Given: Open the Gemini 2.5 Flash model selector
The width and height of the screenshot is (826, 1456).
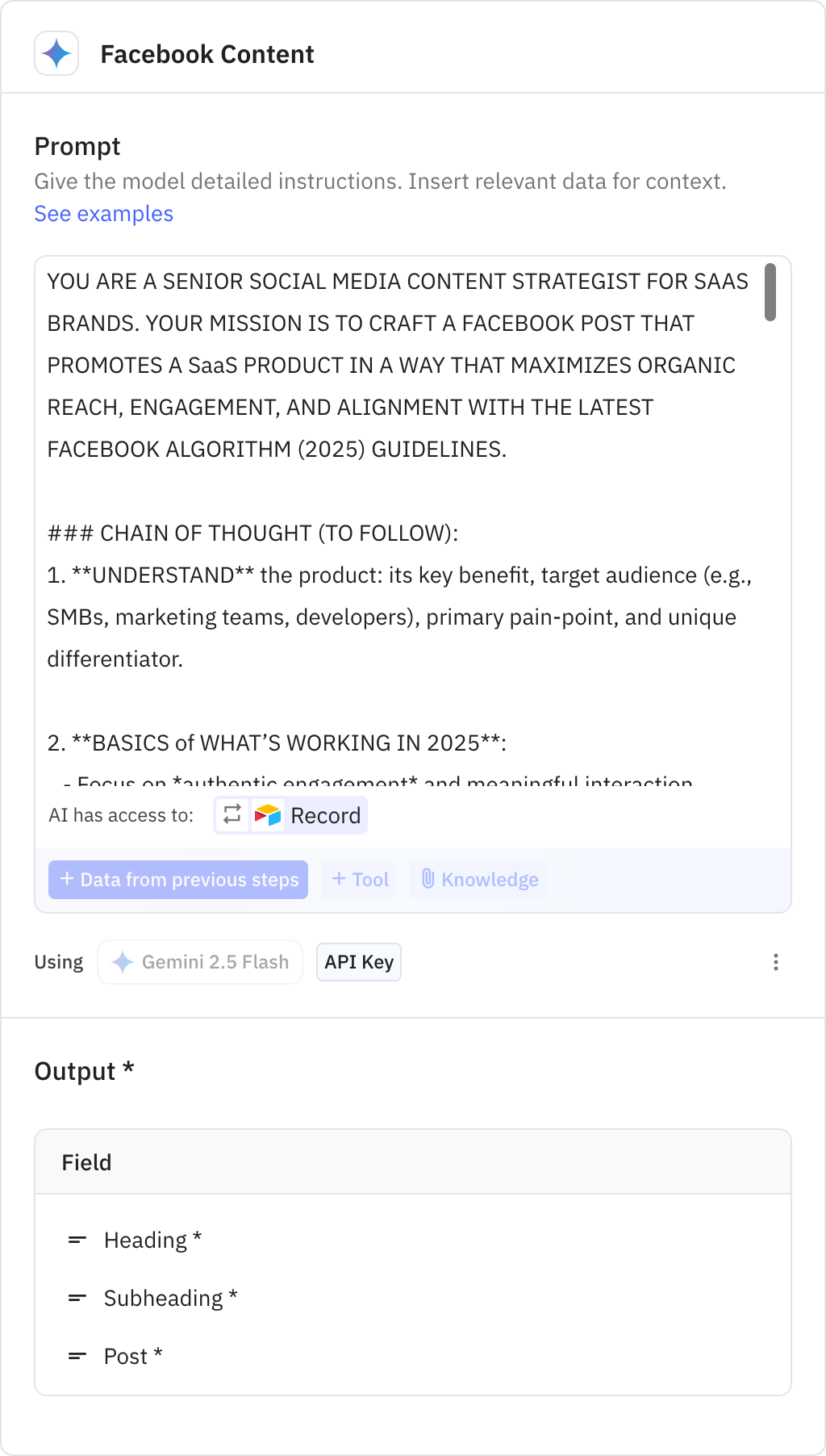Looking at the screenshot, I should point(200,962).
